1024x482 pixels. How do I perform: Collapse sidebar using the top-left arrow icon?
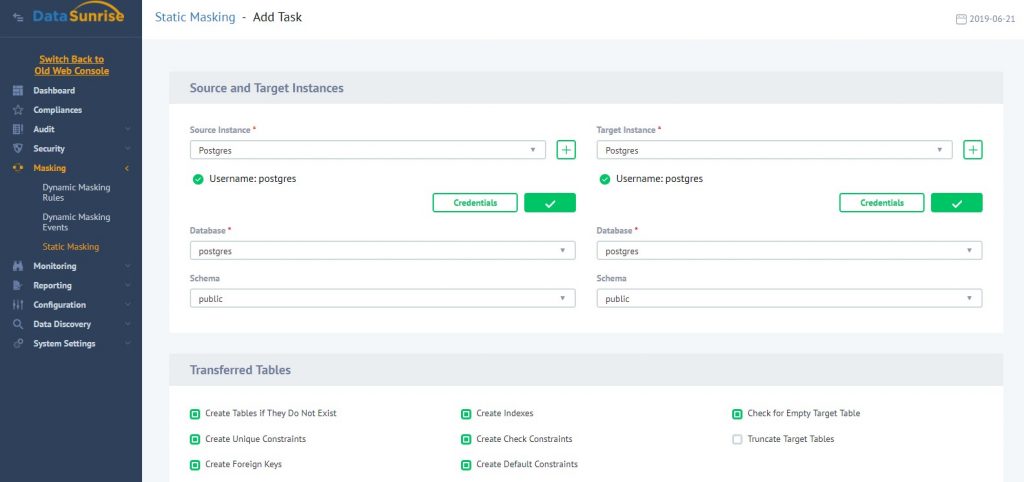click(17, 17)
